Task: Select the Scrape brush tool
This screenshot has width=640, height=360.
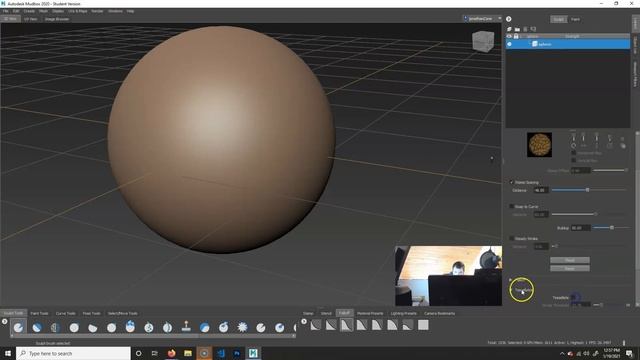Action: tap(224, 327)
